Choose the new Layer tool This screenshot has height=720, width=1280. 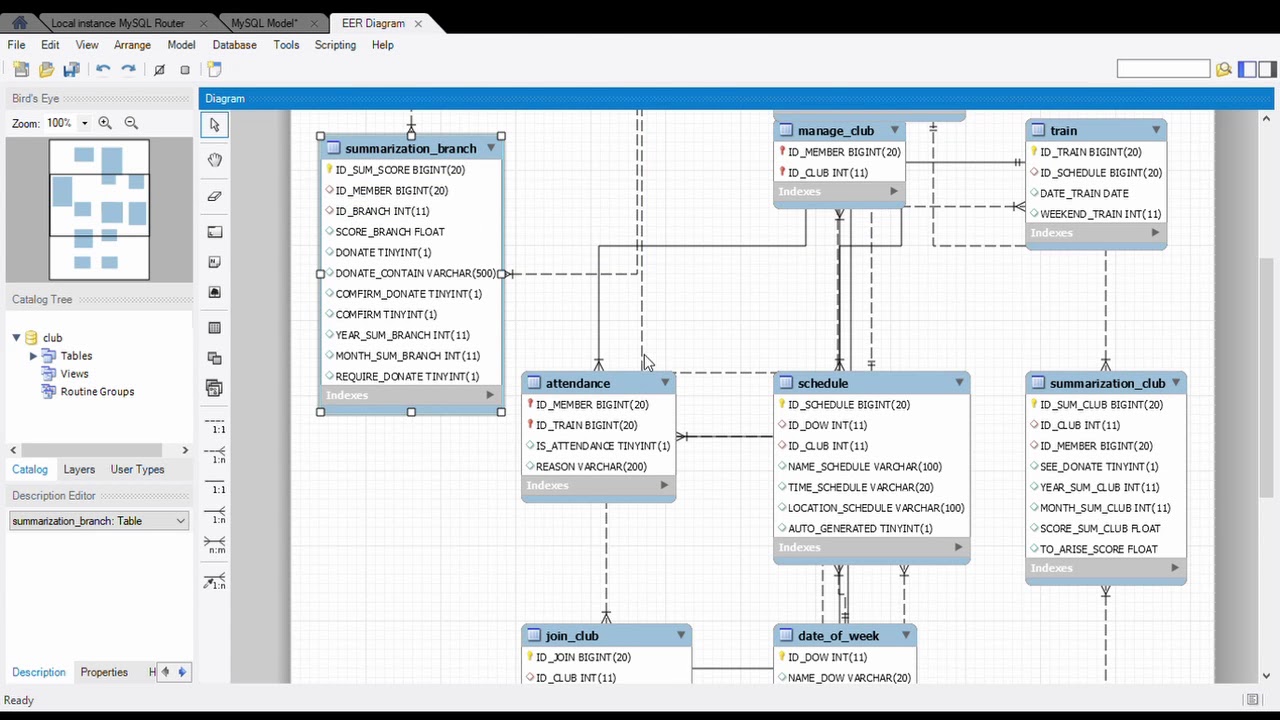point(214,232)
